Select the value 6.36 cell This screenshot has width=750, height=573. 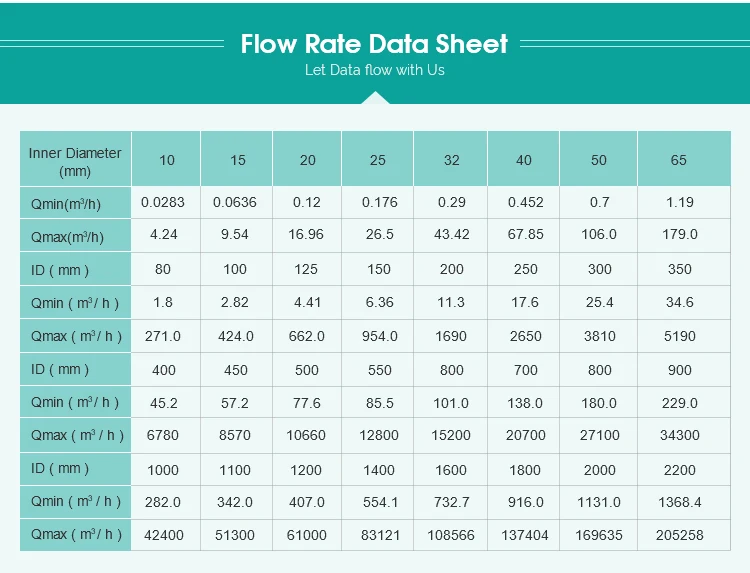[377, 302]
